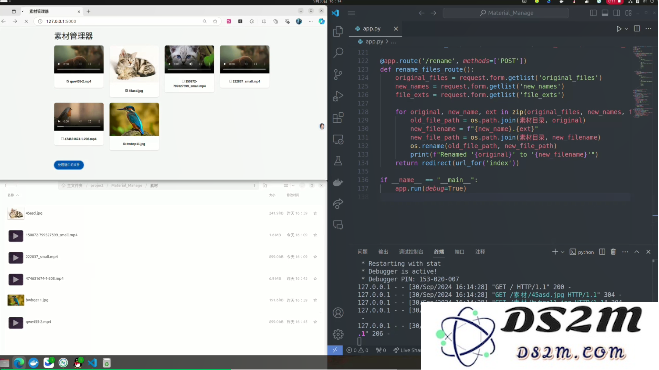
Task: Open the Copilot icon in browser toolbar
Action: pos(322,21)
